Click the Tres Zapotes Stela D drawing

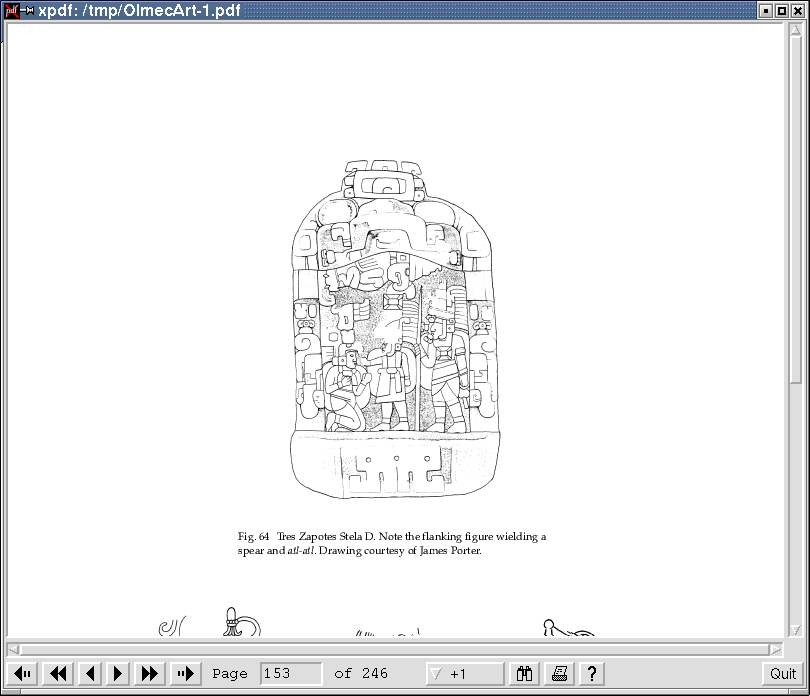click(395, 329)
